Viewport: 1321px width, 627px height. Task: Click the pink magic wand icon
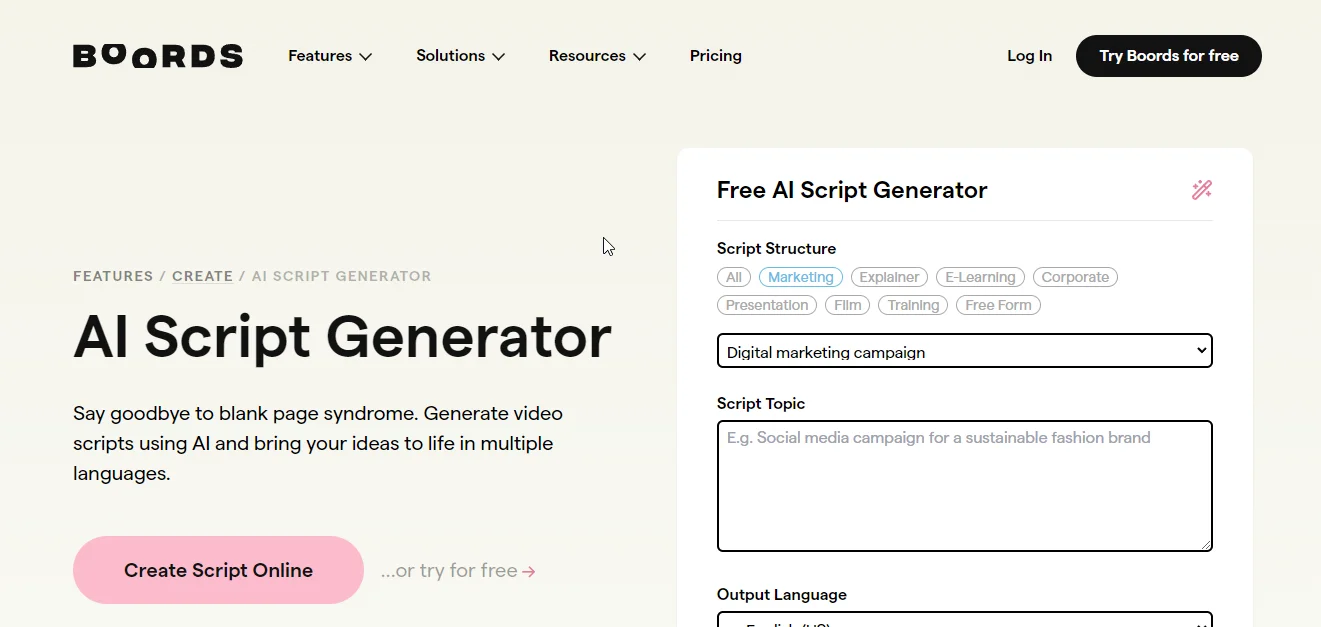pyautogui.click(x=1201, y=189)
